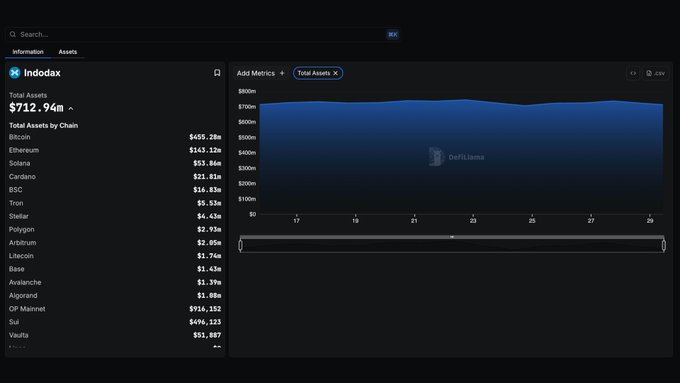680x383 pixels.
Task: Click the right range slider handle
Action: 664,246
